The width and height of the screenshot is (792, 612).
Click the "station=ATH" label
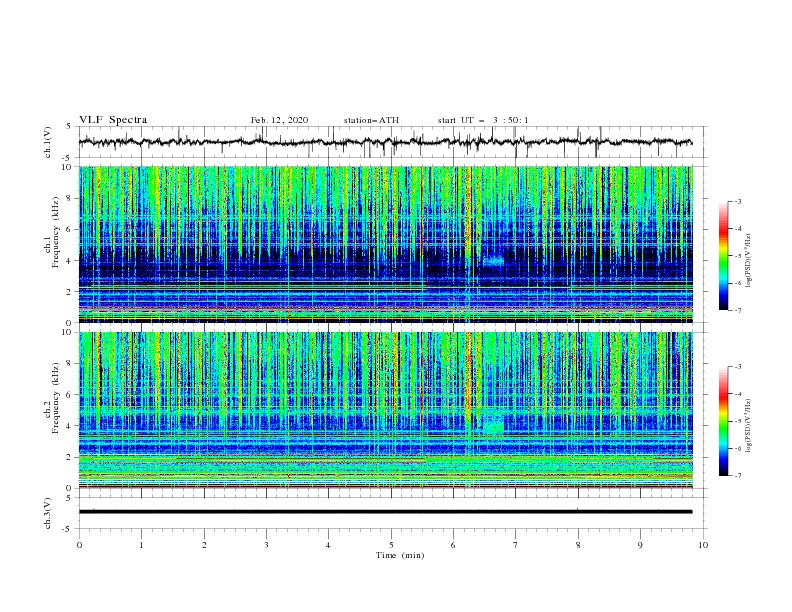point(371,120)
